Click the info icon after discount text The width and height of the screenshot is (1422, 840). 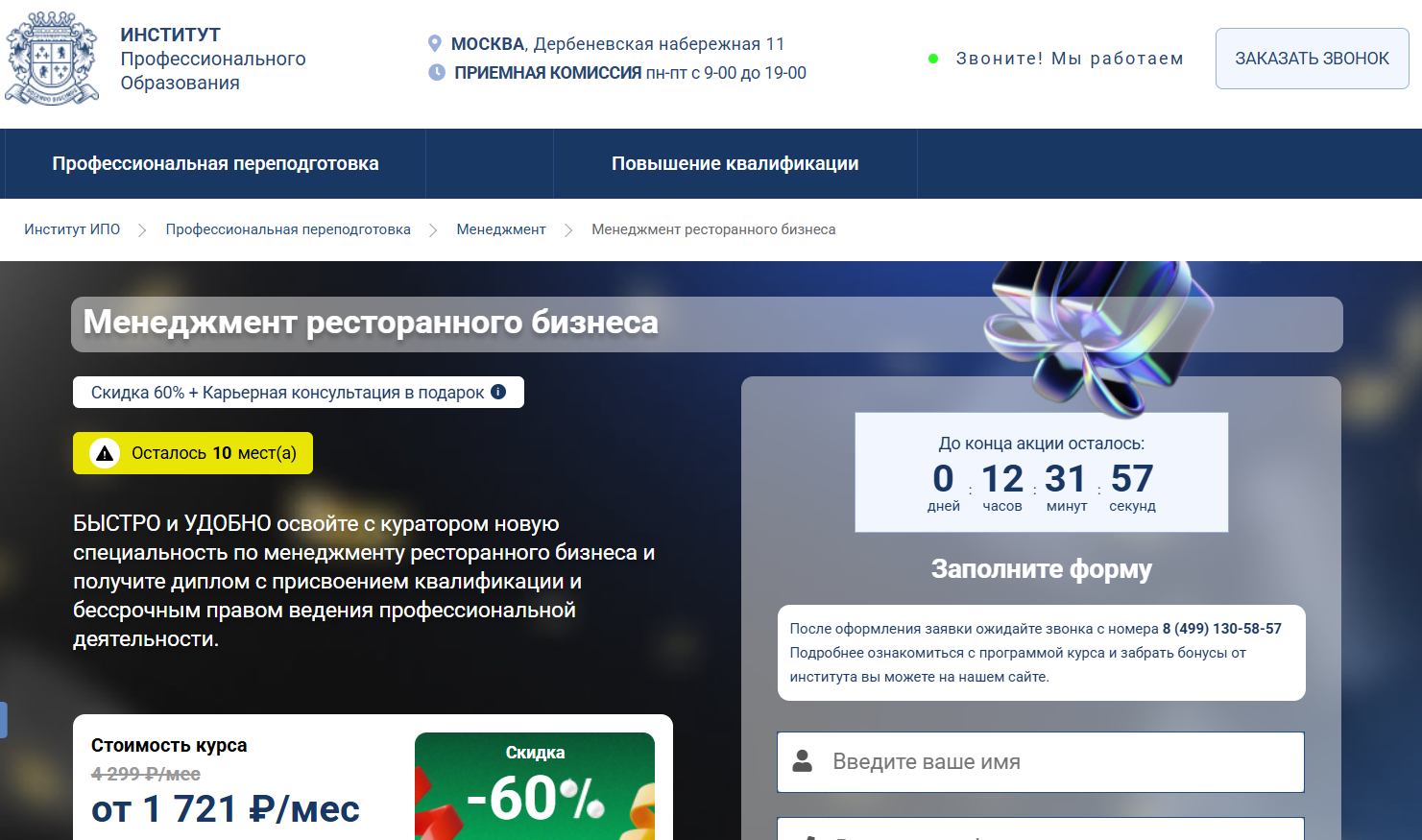click(498, 392)
